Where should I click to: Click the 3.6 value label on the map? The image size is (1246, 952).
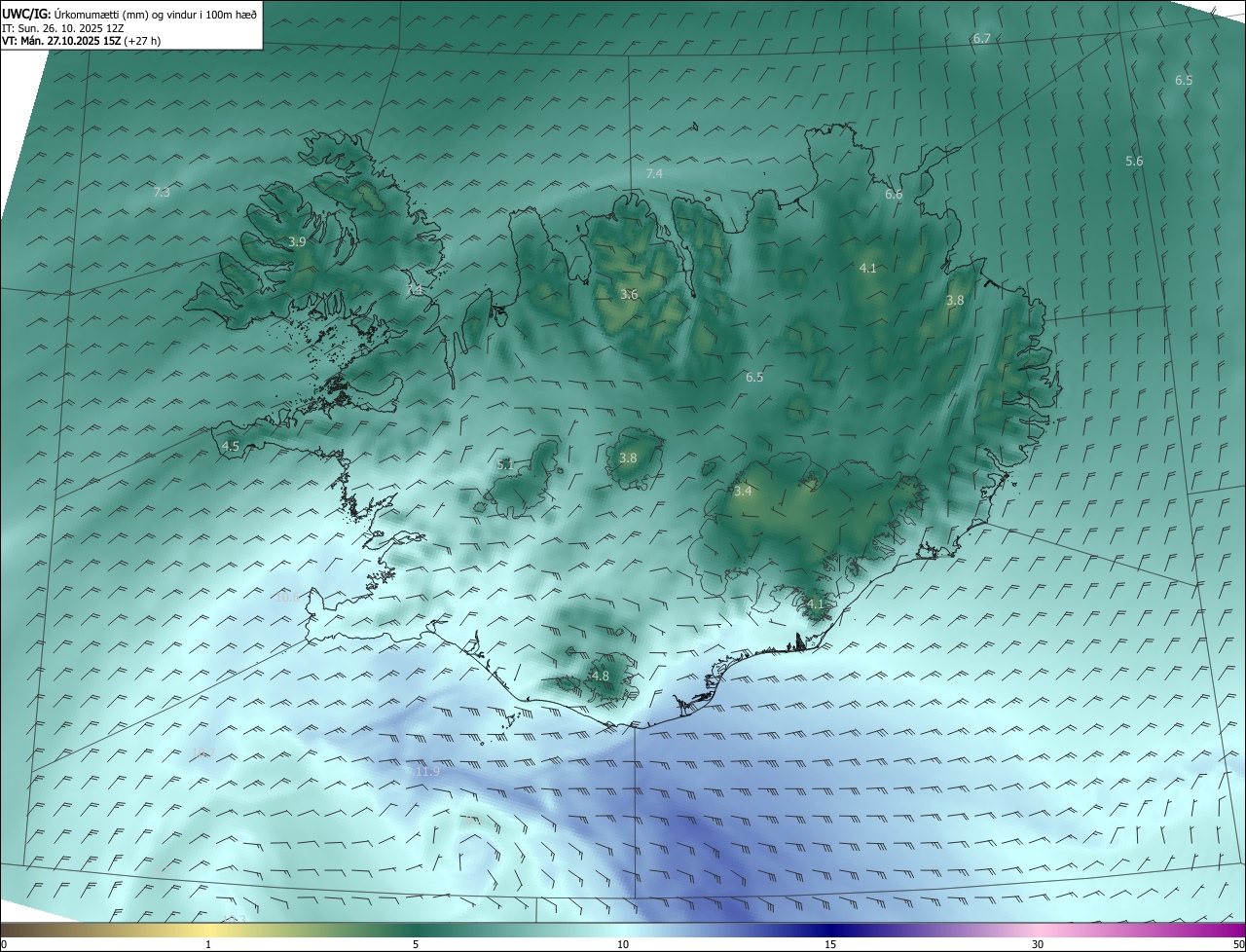point(629,295)
